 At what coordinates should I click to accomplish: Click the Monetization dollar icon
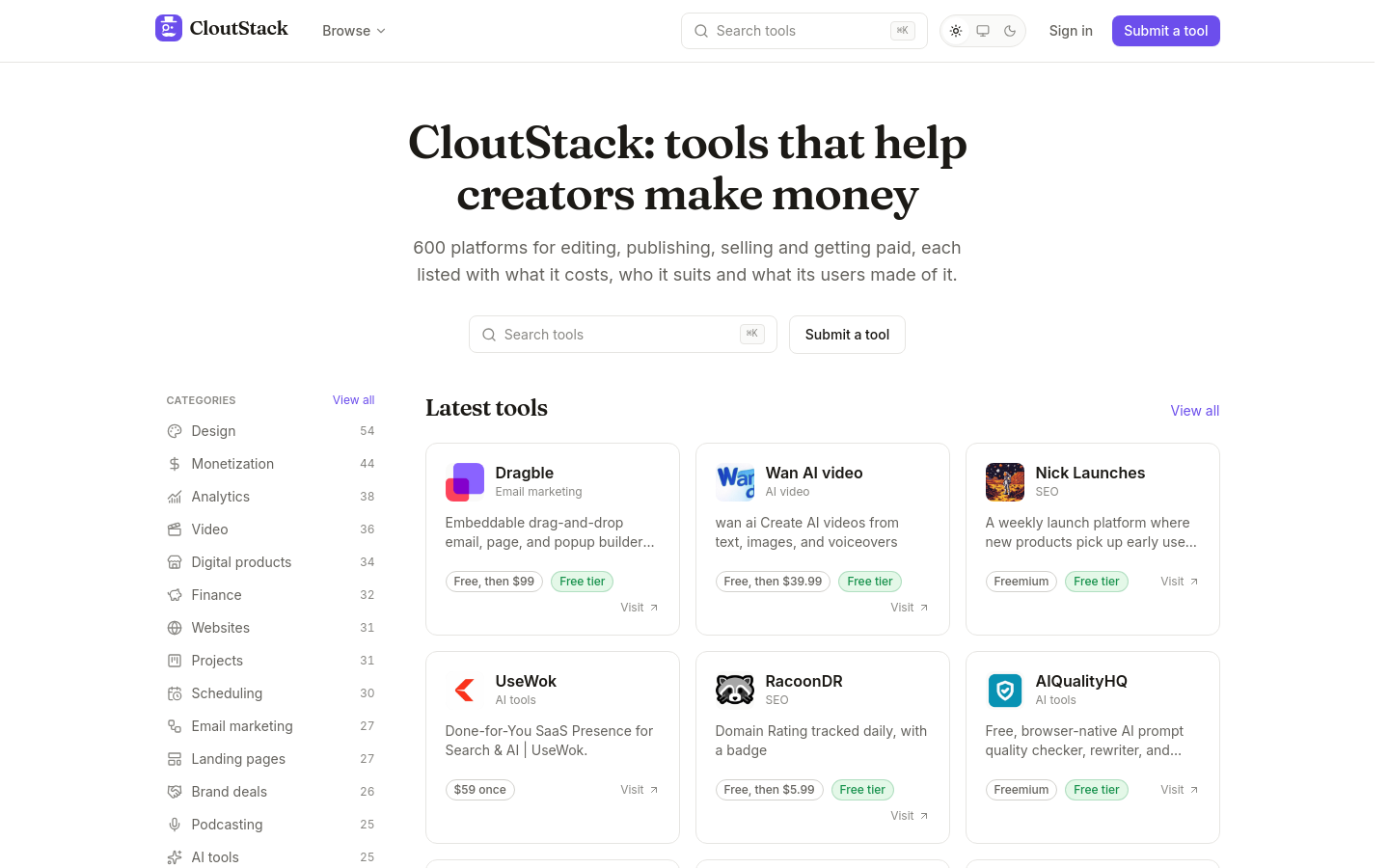coord(175,464)
